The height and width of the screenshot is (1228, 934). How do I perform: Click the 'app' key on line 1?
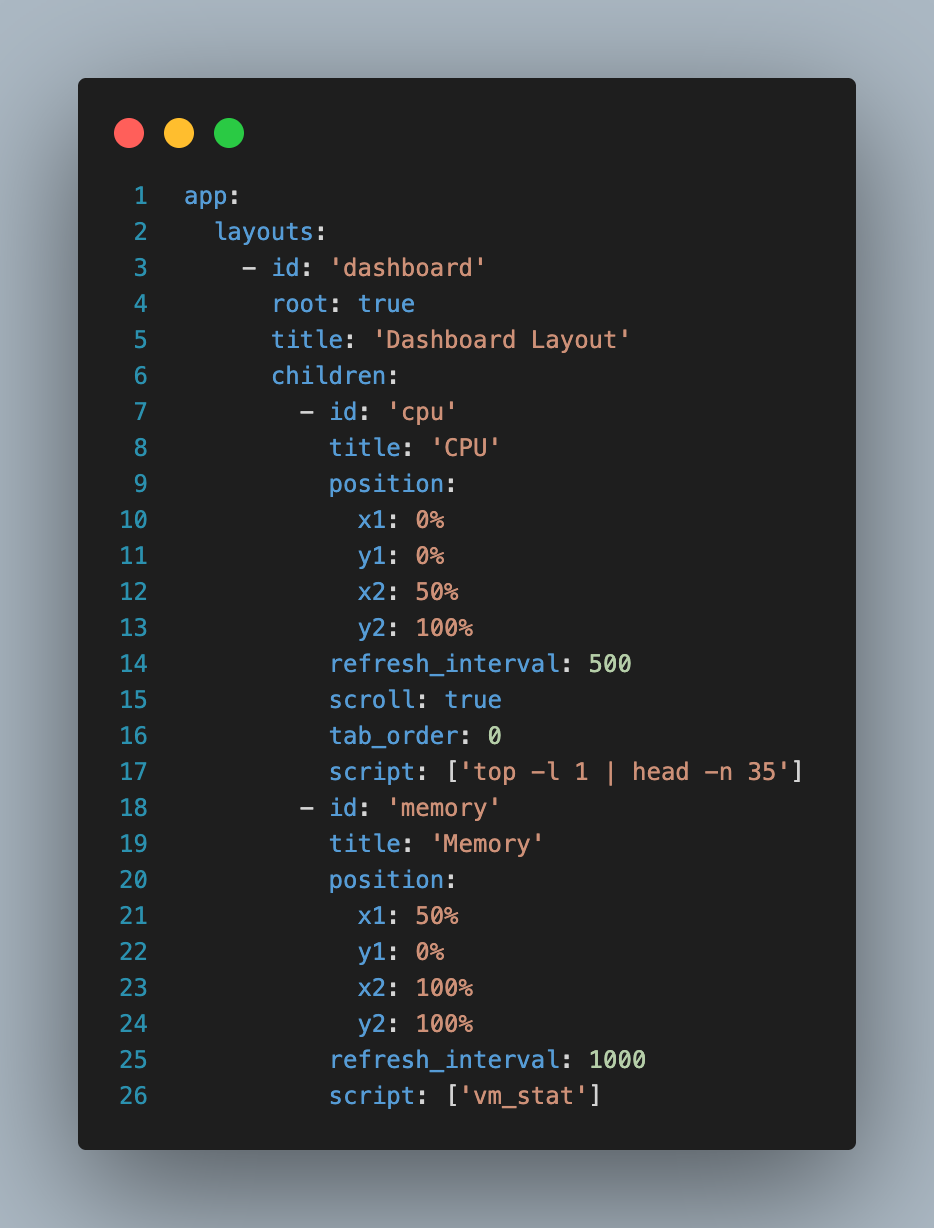206,196
